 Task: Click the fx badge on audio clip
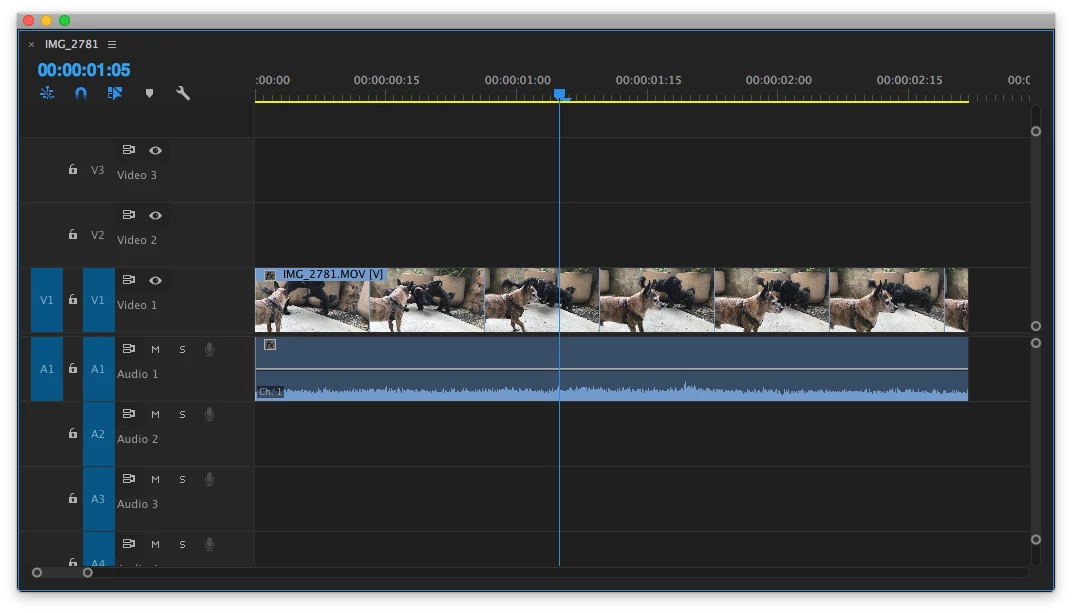270,345
